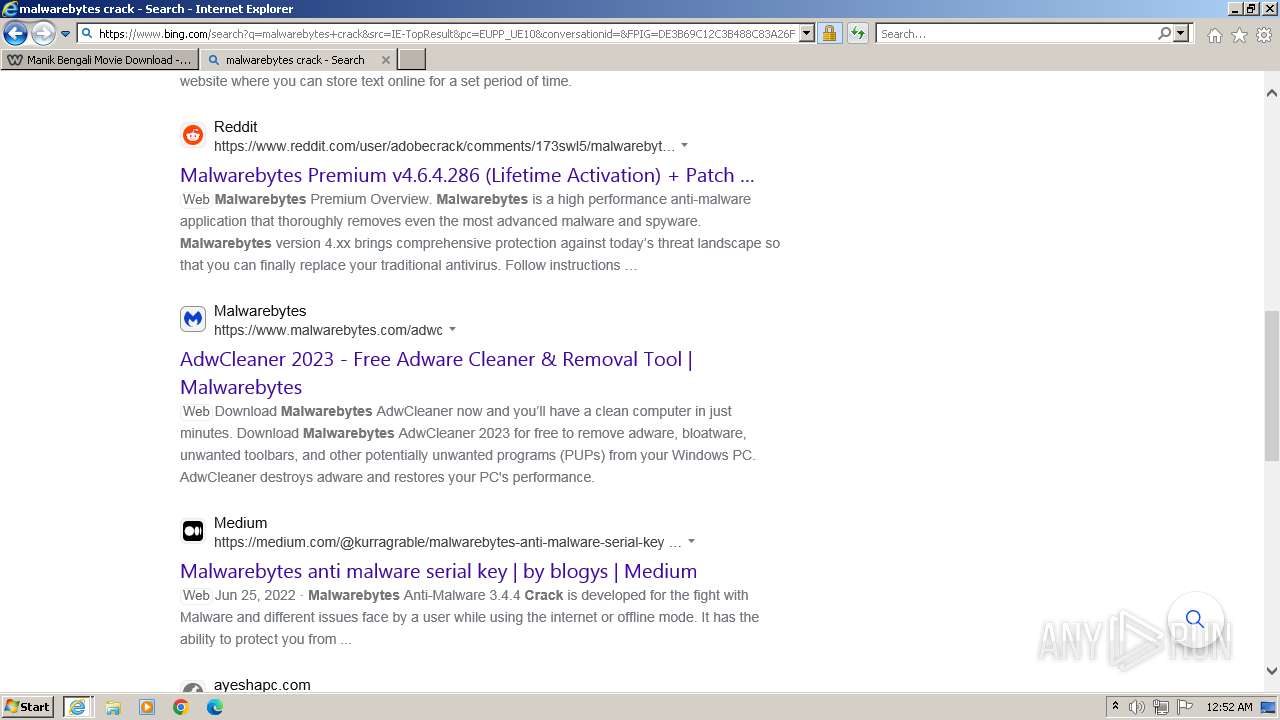Minimize the Internet Explorer window
Viewport: 1280px width, 720px height.
[1234, 8]
